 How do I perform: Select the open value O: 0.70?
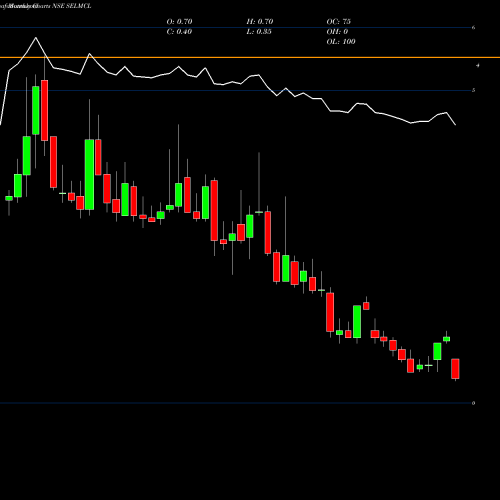click(x=179, y=22)
